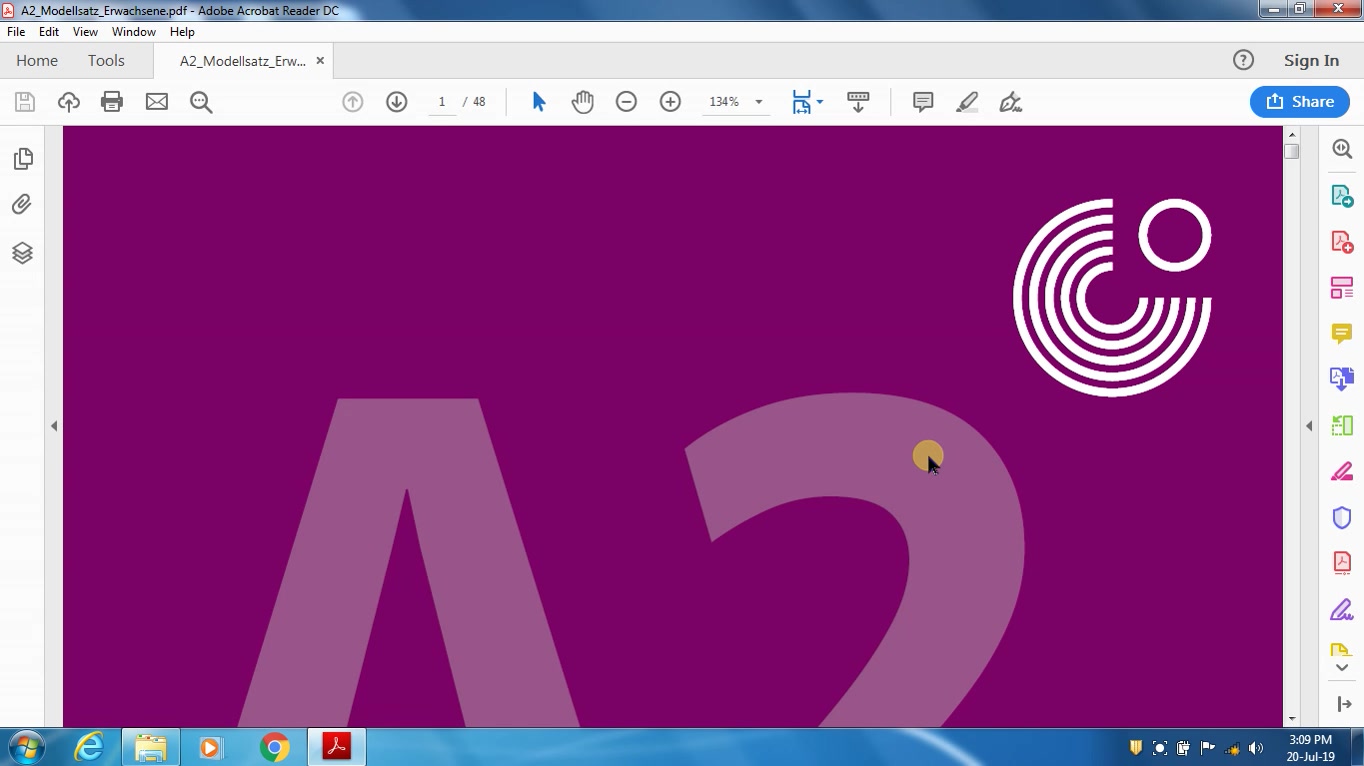Add a sticky note comment

923,102
